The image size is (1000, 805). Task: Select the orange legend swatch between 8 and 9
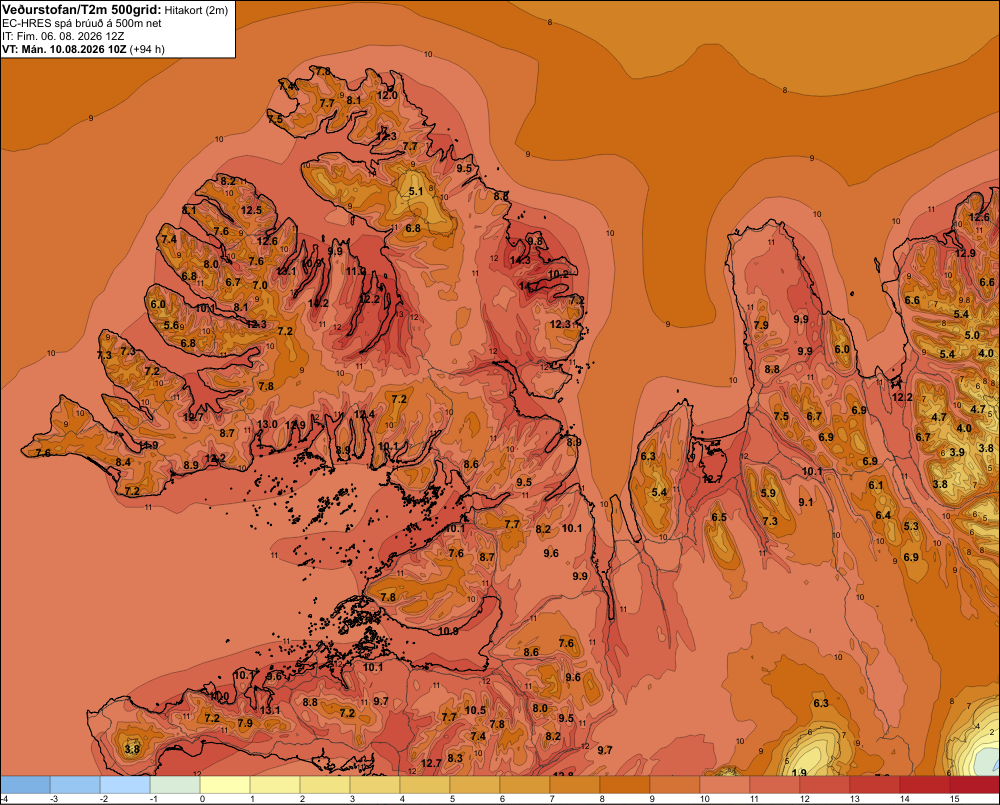click(x=625, y=785)
